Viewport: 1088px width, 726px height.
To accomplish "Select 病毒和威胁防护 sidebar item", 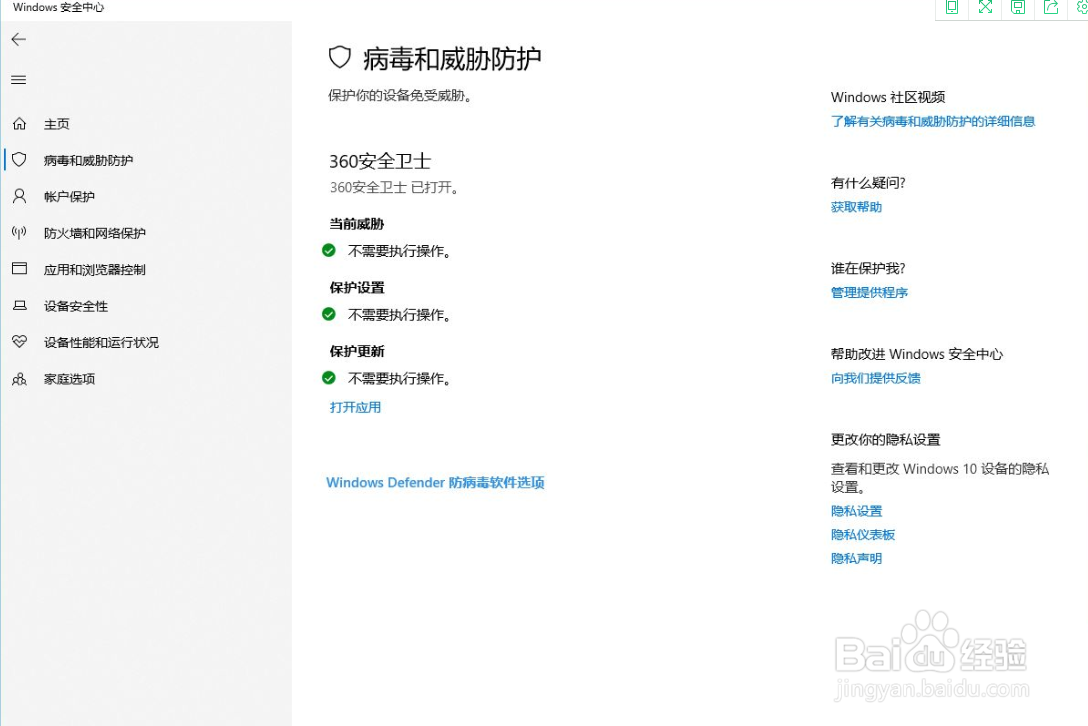I will (88, 160).
